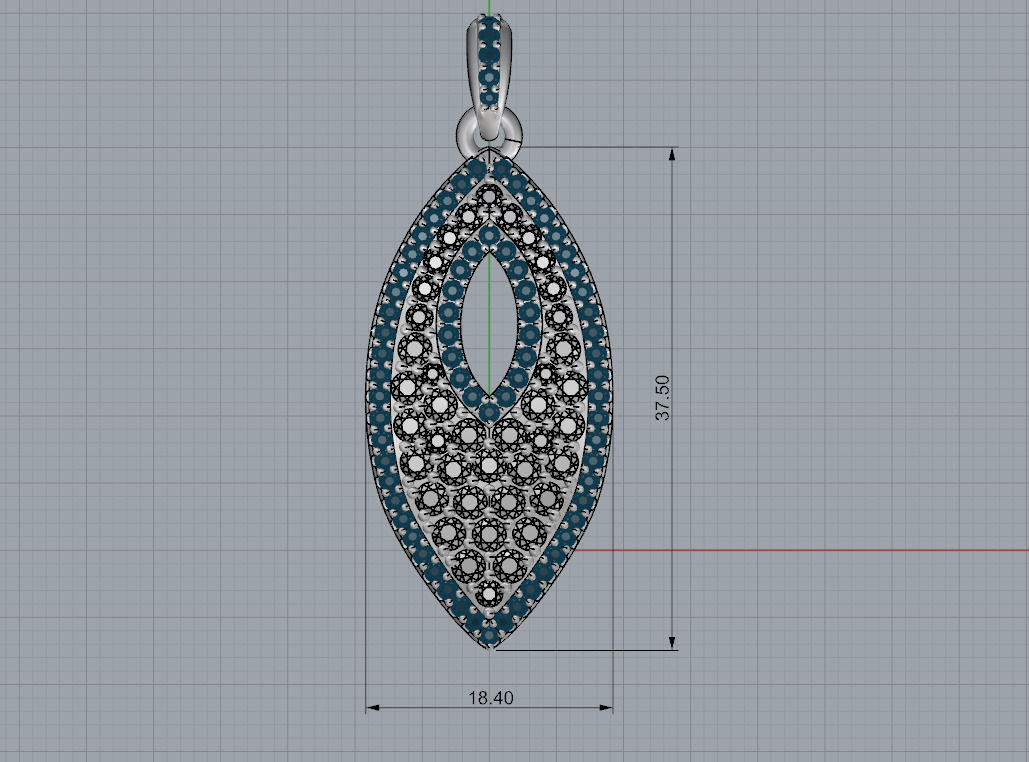Select the lowest white gem near the pendant tip

489,593
